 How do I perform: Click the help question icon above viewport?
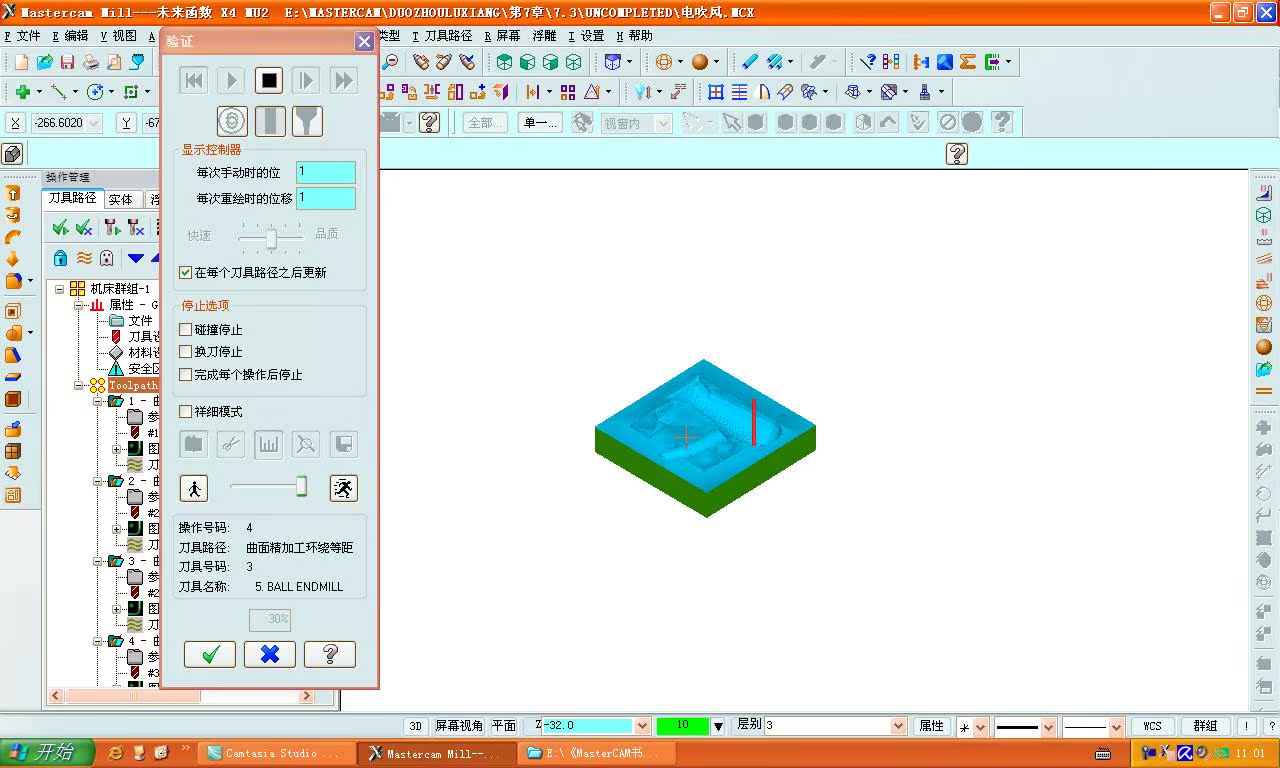[x=957, y=153]
